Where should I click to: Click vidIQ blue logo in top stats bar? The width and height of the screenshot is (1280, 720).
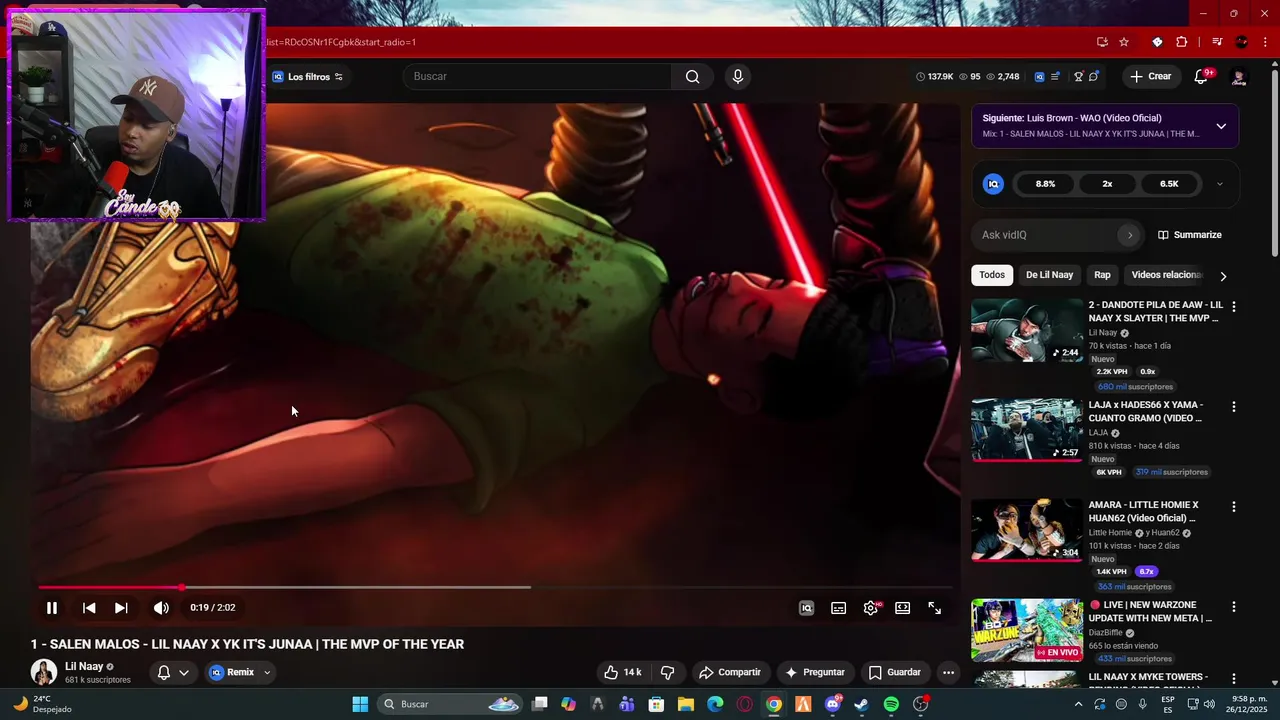[x=1039, y=77]
